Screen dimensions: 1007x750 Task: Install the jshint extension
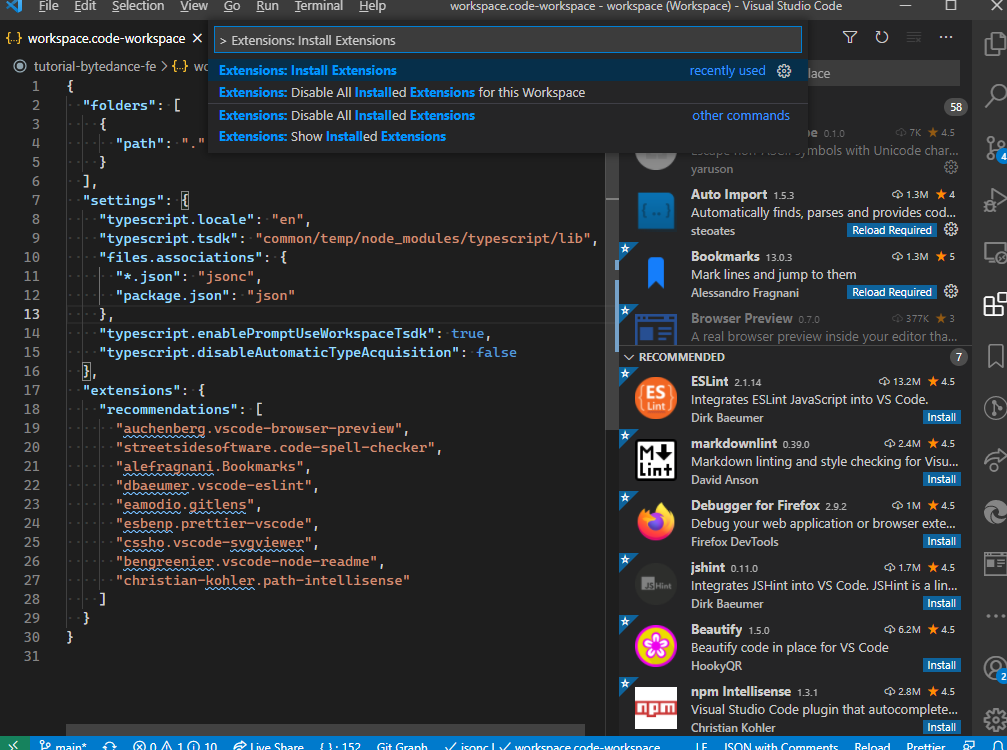941,603
